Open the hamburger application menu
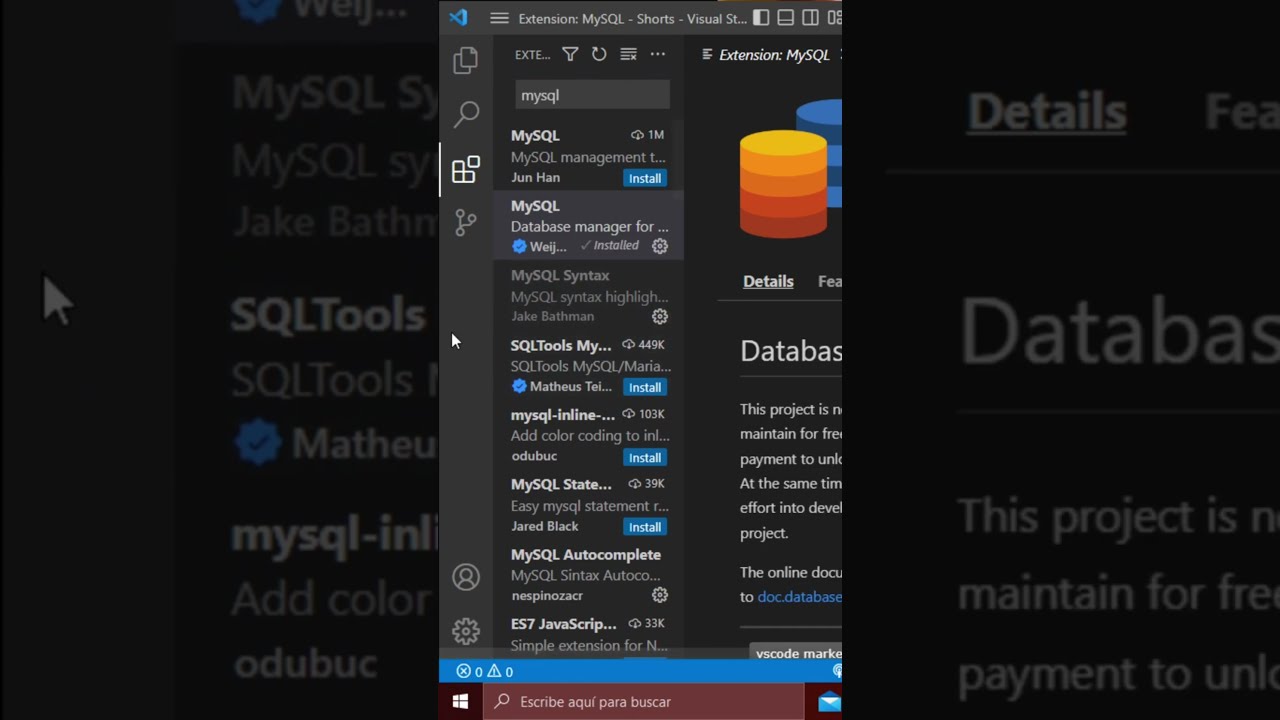The height and width of the screenshot is (720, 1280). [x=499, y=18]
